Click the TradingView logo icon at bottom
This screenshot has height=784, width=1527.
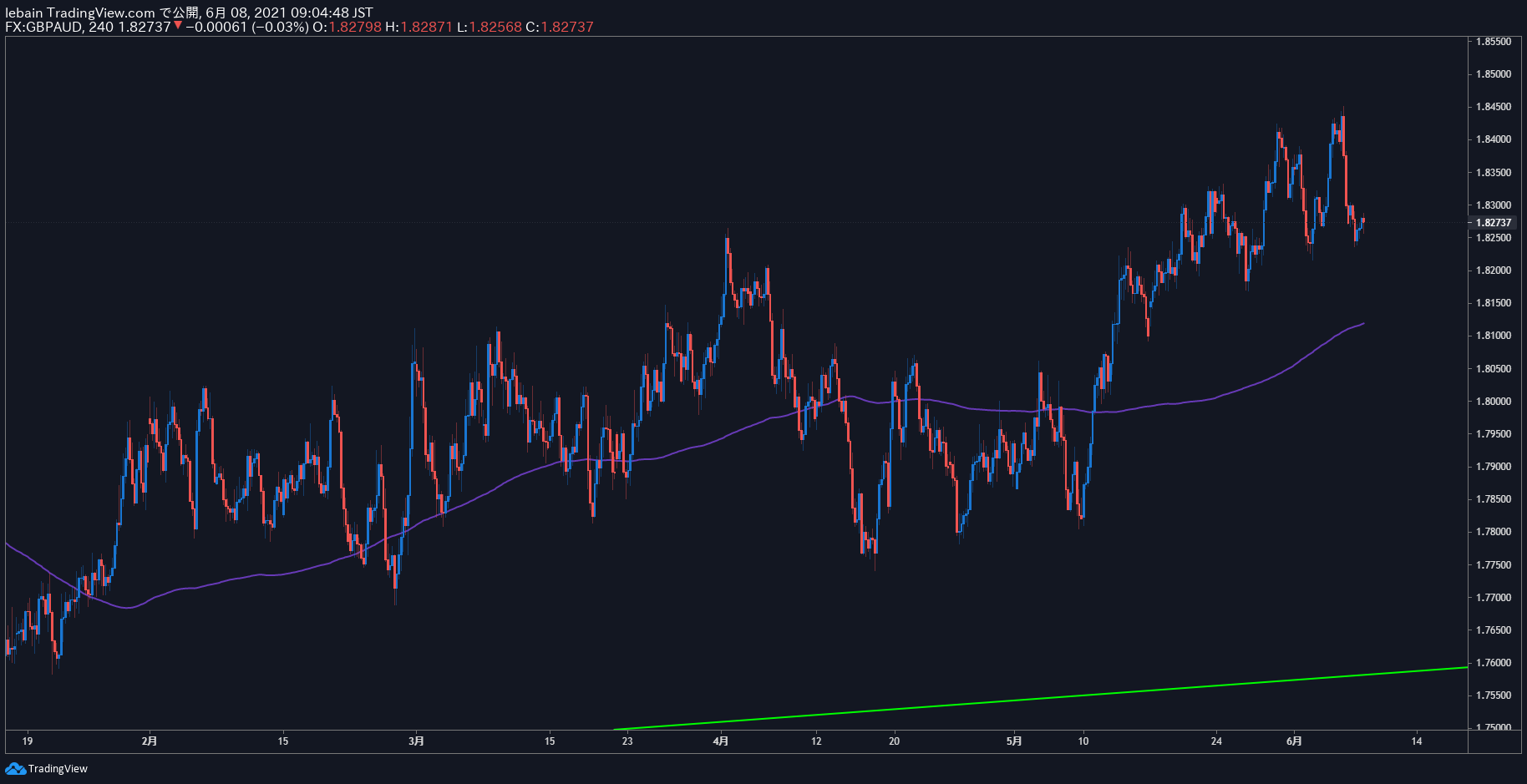15,768
